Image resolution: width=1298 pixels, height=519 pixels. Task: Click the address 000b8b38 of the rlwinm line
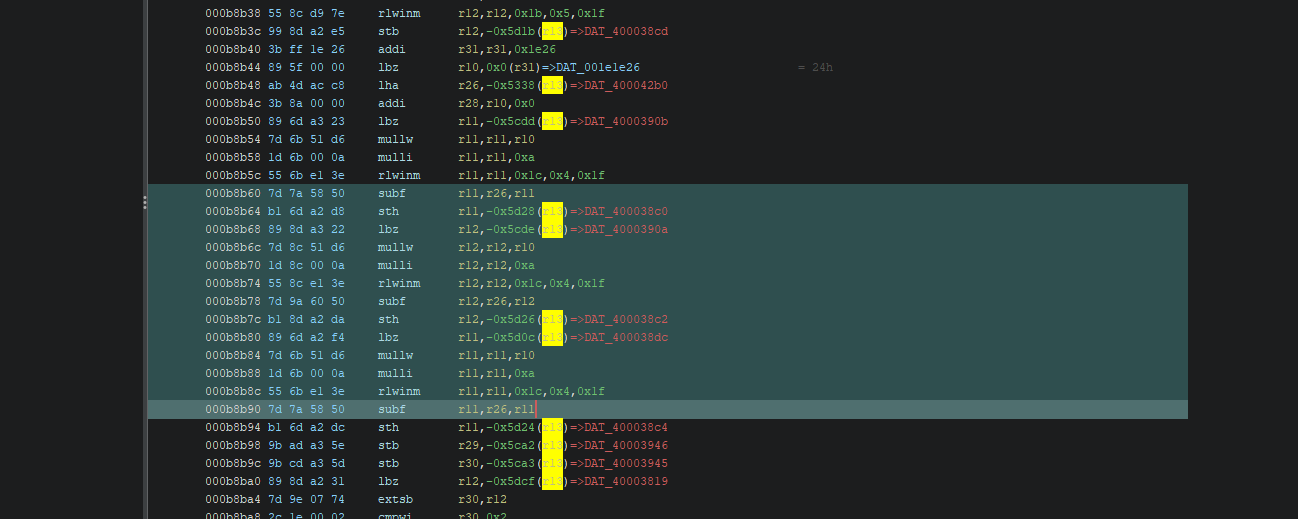[x=231, y=14]
